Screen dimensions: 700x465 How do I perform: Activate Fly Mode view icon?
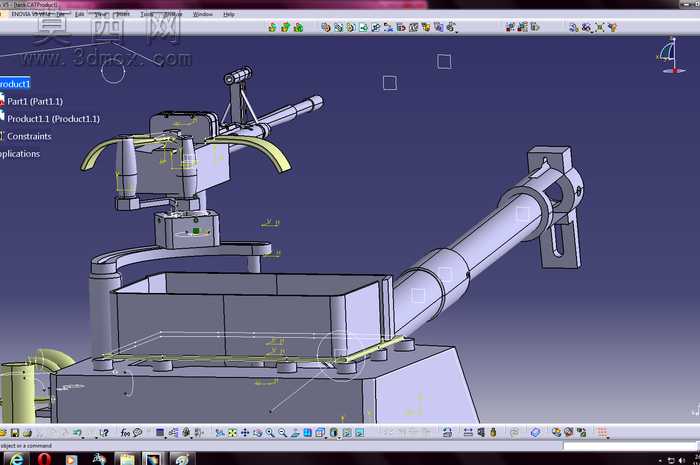220,433
